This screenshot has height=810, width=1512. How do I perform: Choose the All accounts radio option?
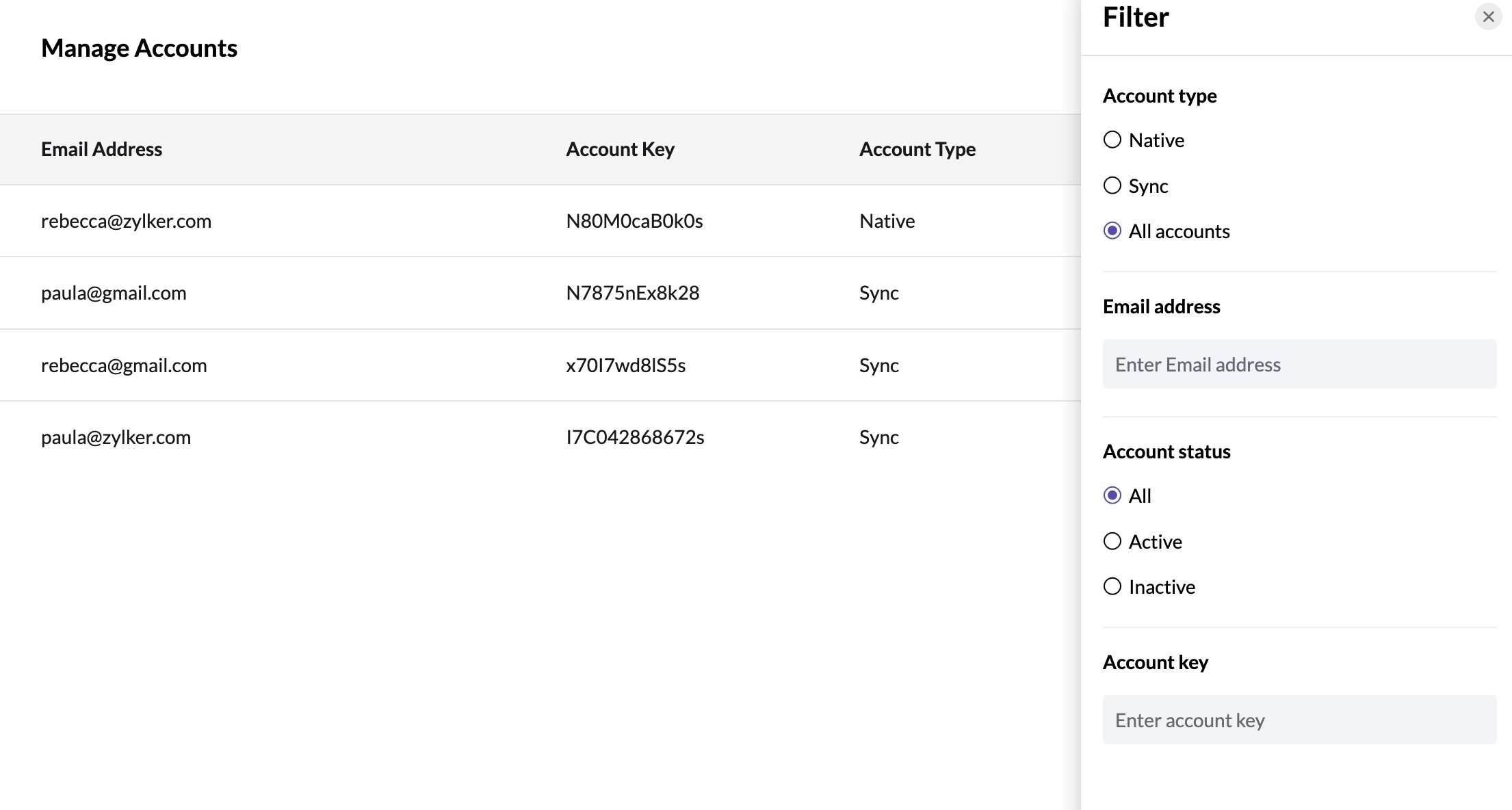1112,231
